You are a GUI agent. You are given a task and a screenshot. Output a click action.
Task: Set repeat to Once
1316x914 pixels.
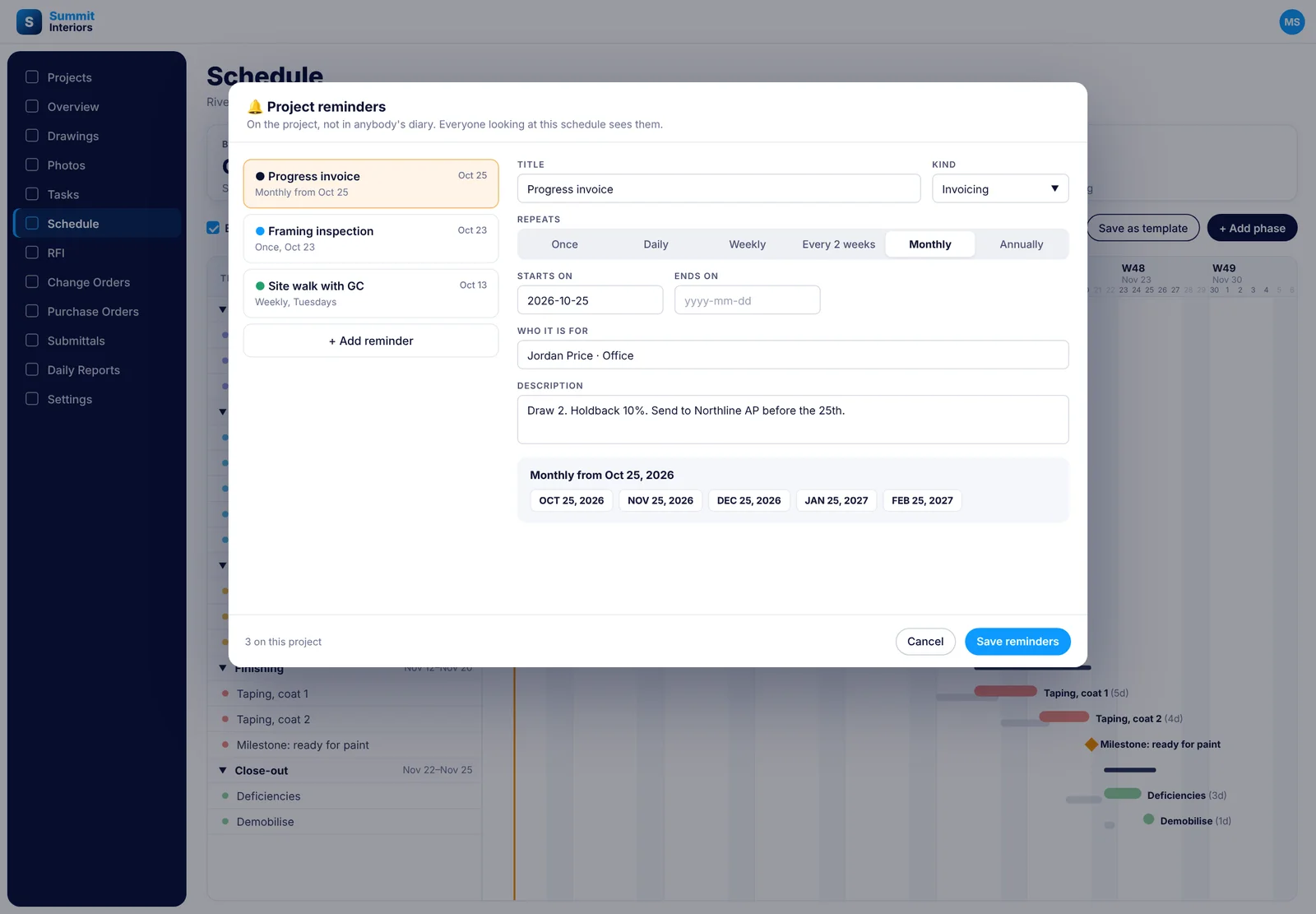564,244
